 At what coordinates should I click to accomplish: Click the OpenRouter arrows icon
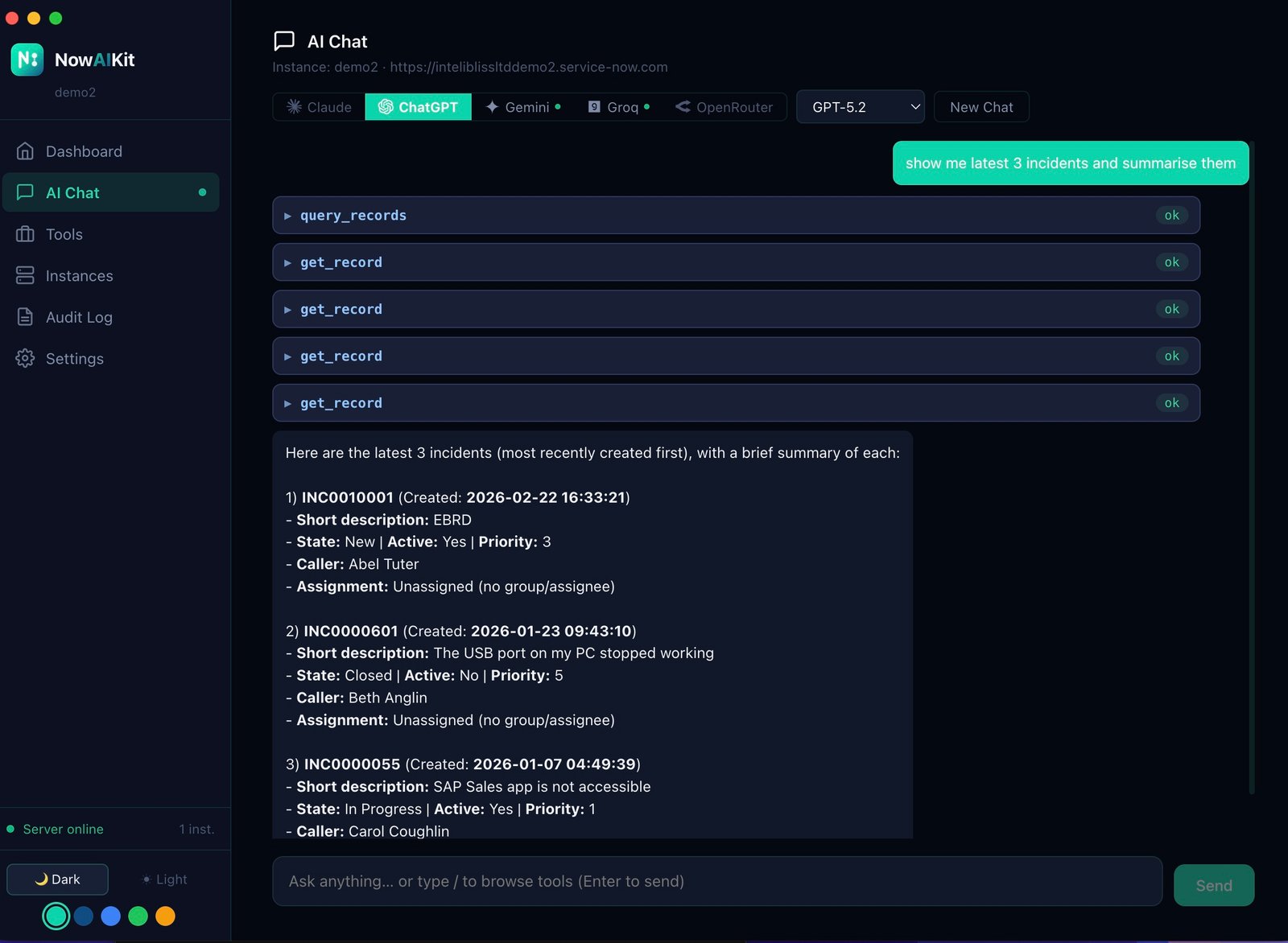(683, 106)
